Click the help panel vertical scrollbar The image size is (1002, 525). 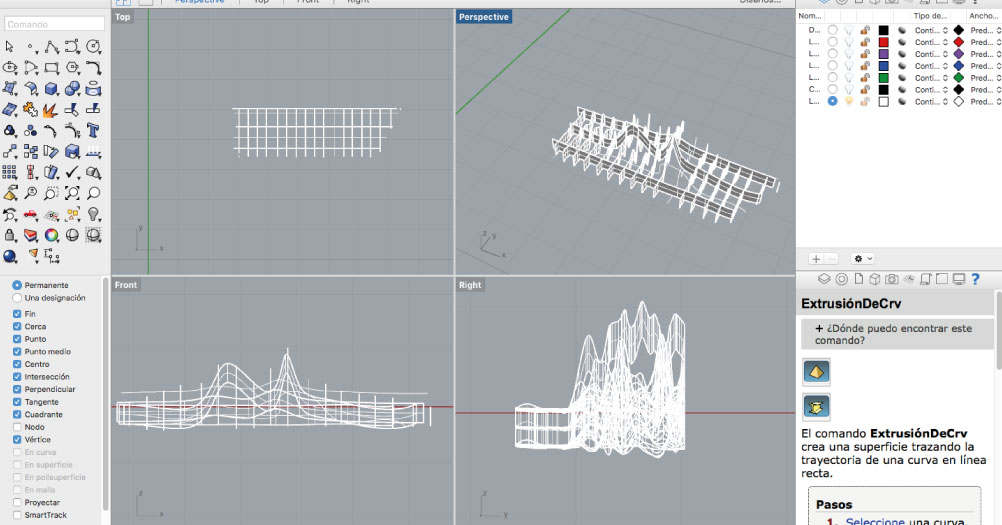(998, 329)
